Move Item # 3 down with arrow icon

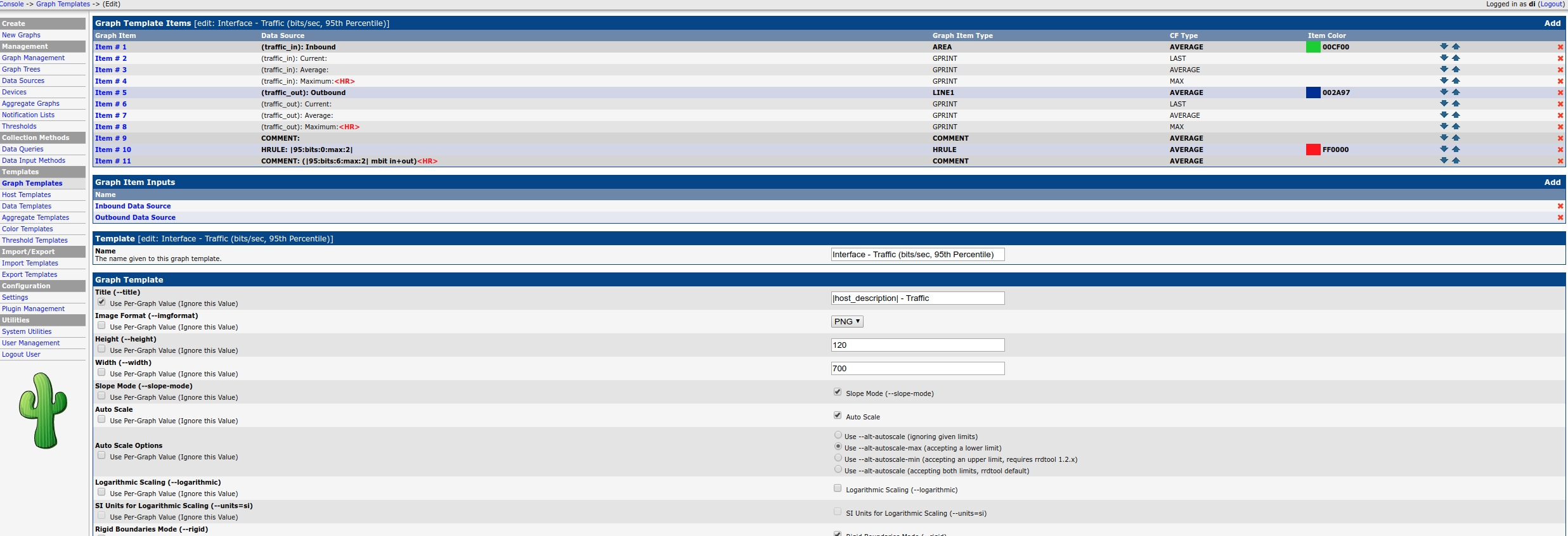[x=1444, y=69]
